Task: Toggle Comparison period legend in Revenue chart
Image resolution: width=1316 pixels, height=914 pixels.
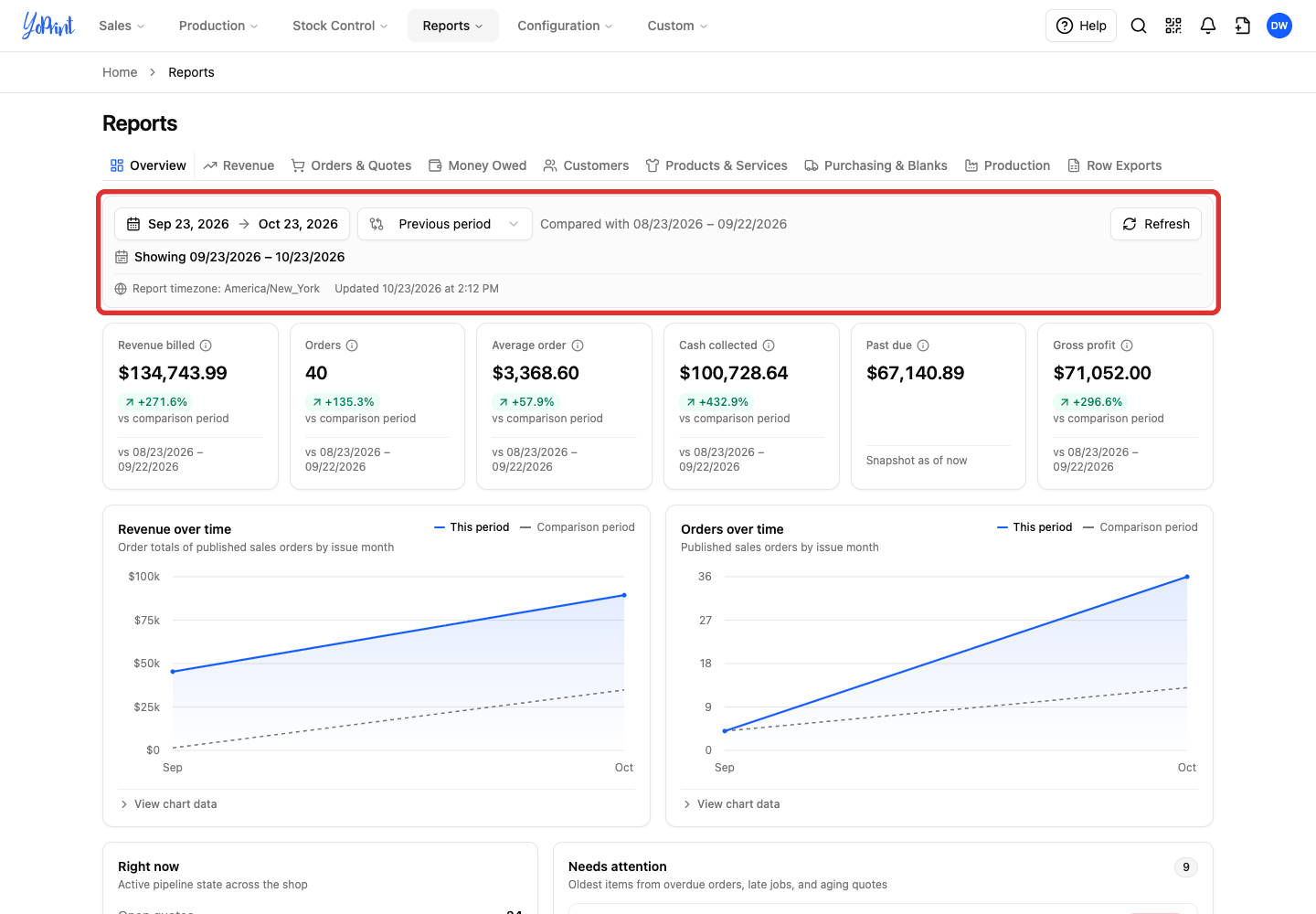Action: point(578,527)
